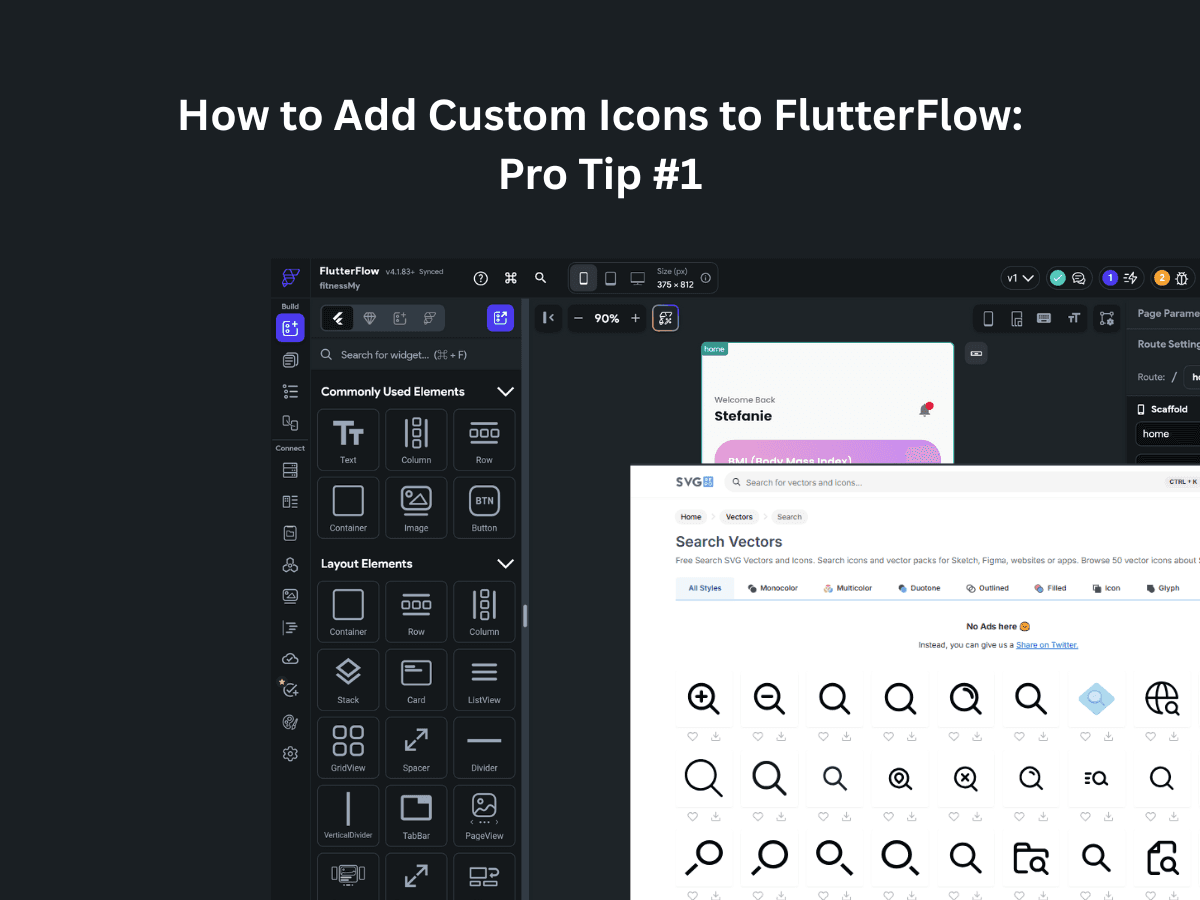Click the green checkmark status icon
Viewport: 1200px width, 900px height.
[x=1057, y=278]
